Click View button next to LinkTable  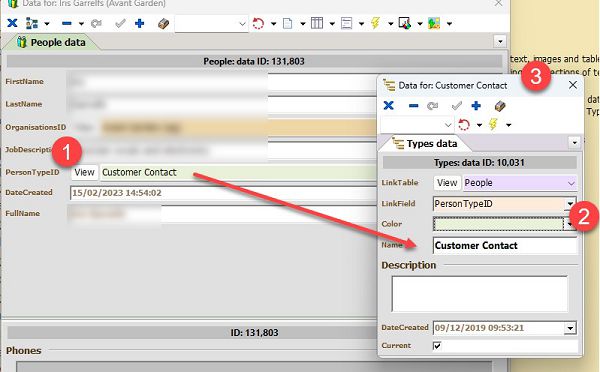(x=447, y=183)
